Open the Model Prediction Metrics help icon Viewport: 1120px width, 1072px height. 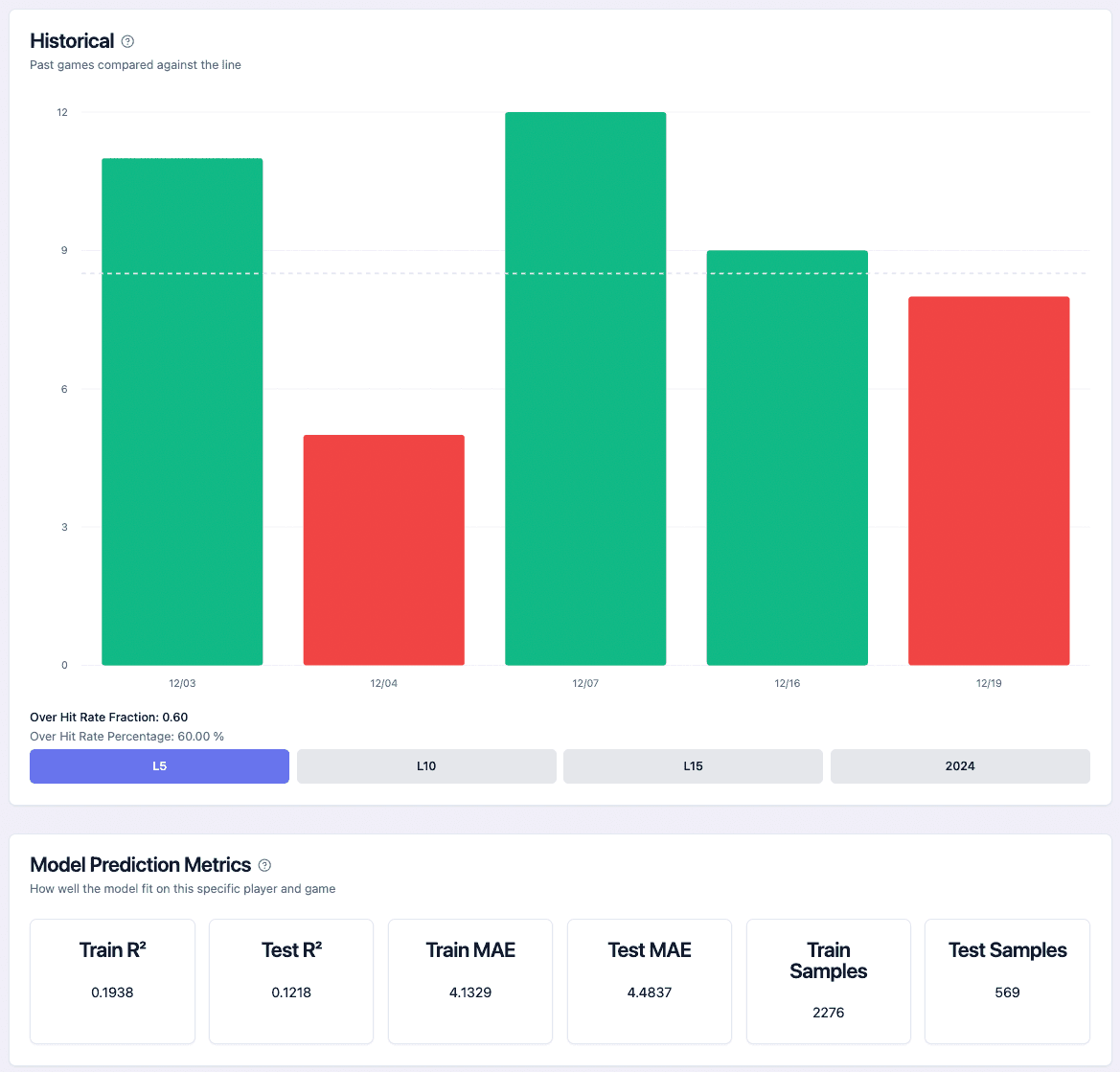click(x=265, y=865)
